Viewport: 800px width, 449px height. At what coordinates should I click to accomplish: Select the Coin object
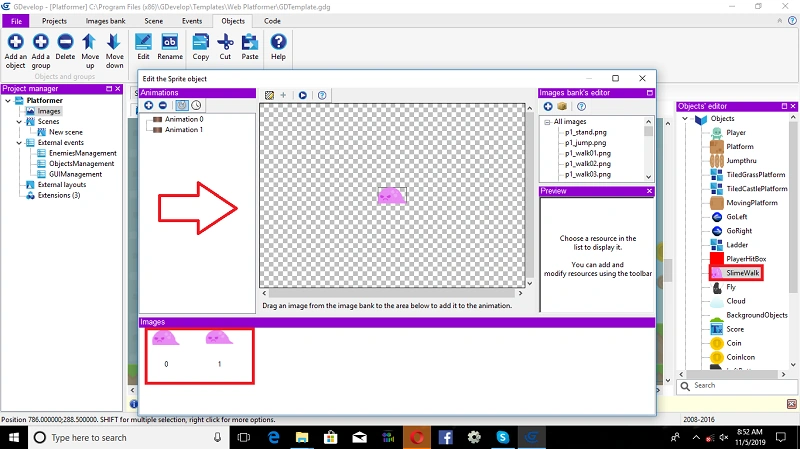tap(734, 343)
